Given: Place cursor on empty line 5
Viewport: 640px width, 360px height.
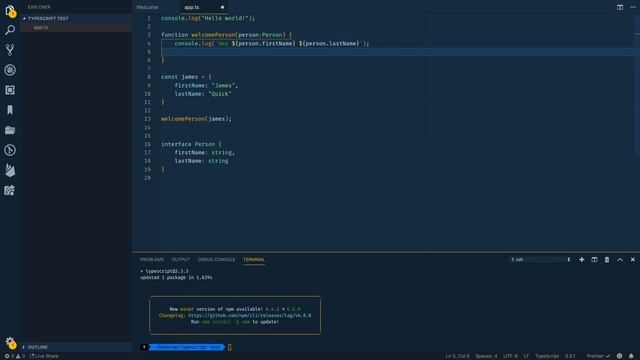Looking at the screenshot, I should (400, 52).
